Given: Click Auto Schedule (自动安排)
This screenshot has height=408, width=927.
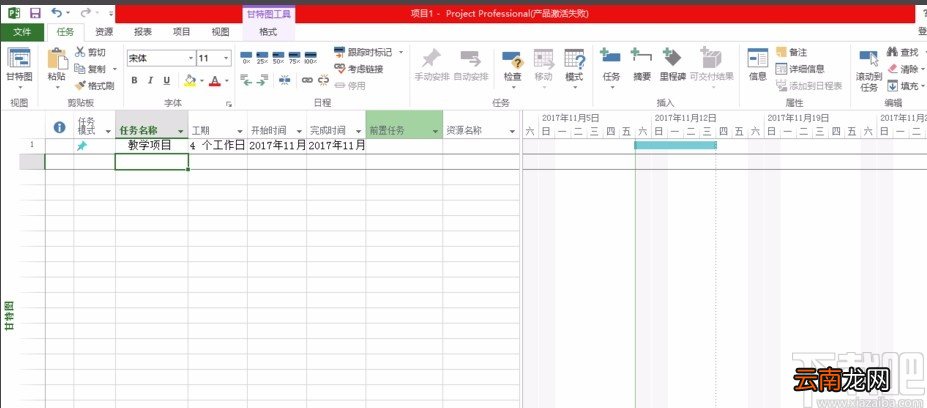Looking at the screenshot, I should coord(471,65).
